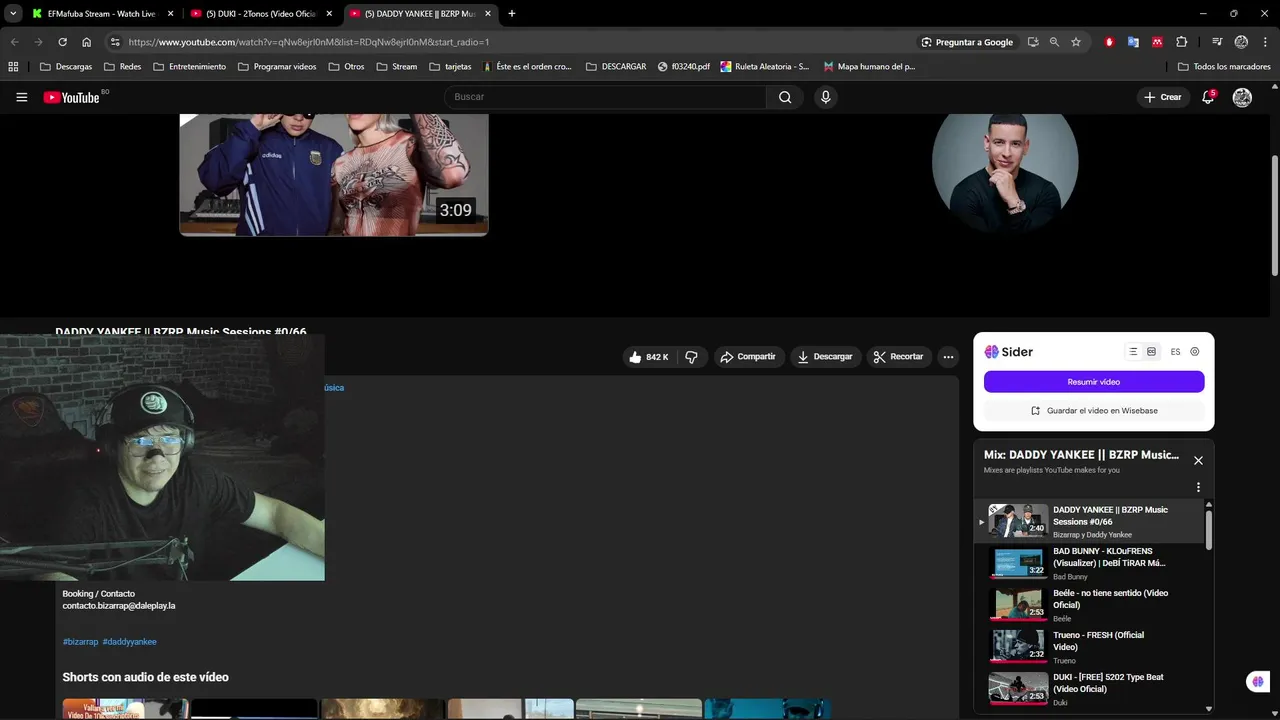The width and height of the screenshot is (1280, 720).
Task: Open Sider settings gear icon
Action: (1194, 352)
